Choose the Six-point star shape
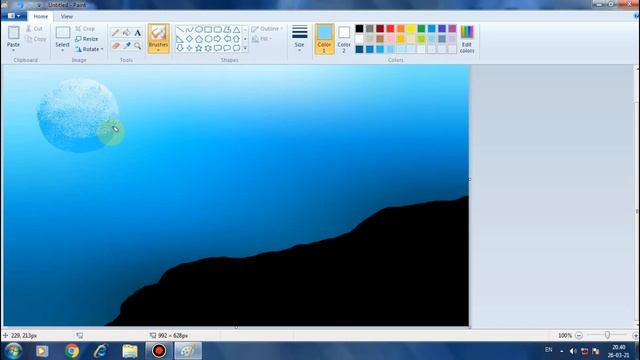Screen dimensions: 640x360 pos(208,48)
